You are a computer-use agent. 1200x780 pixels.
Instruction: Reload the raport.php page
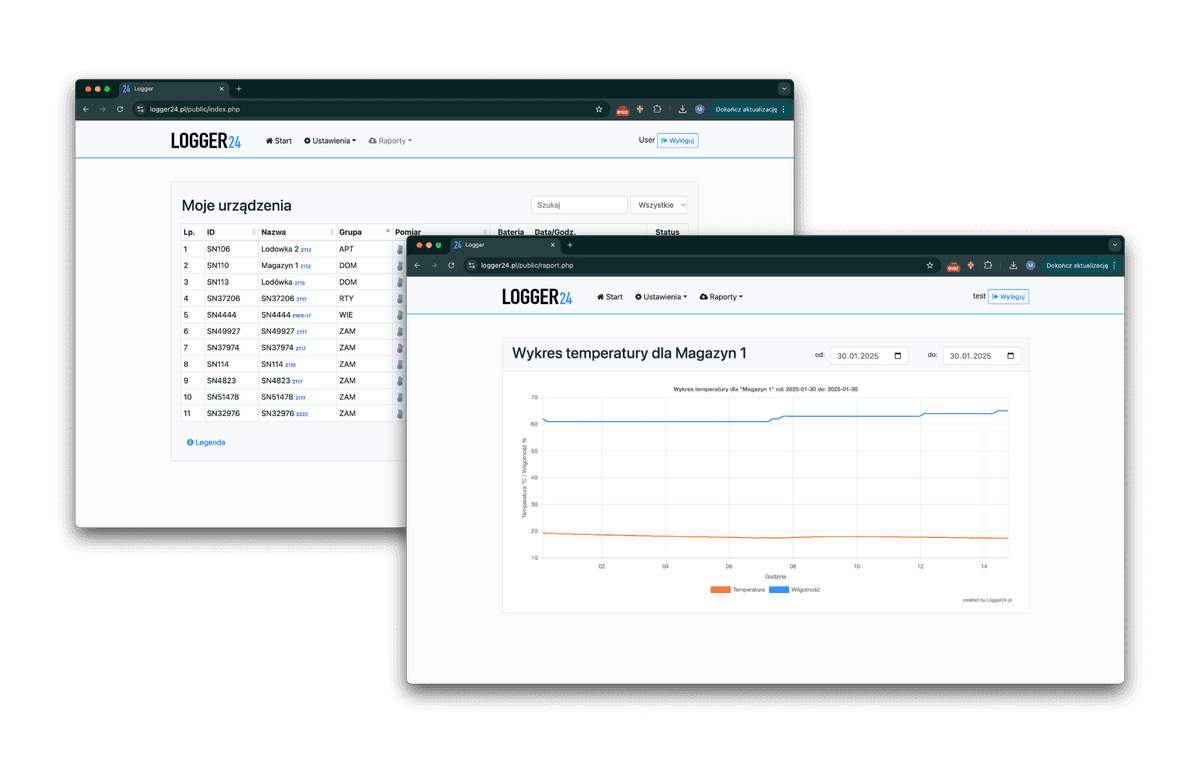pyautogui.click(x=451, y=265)
